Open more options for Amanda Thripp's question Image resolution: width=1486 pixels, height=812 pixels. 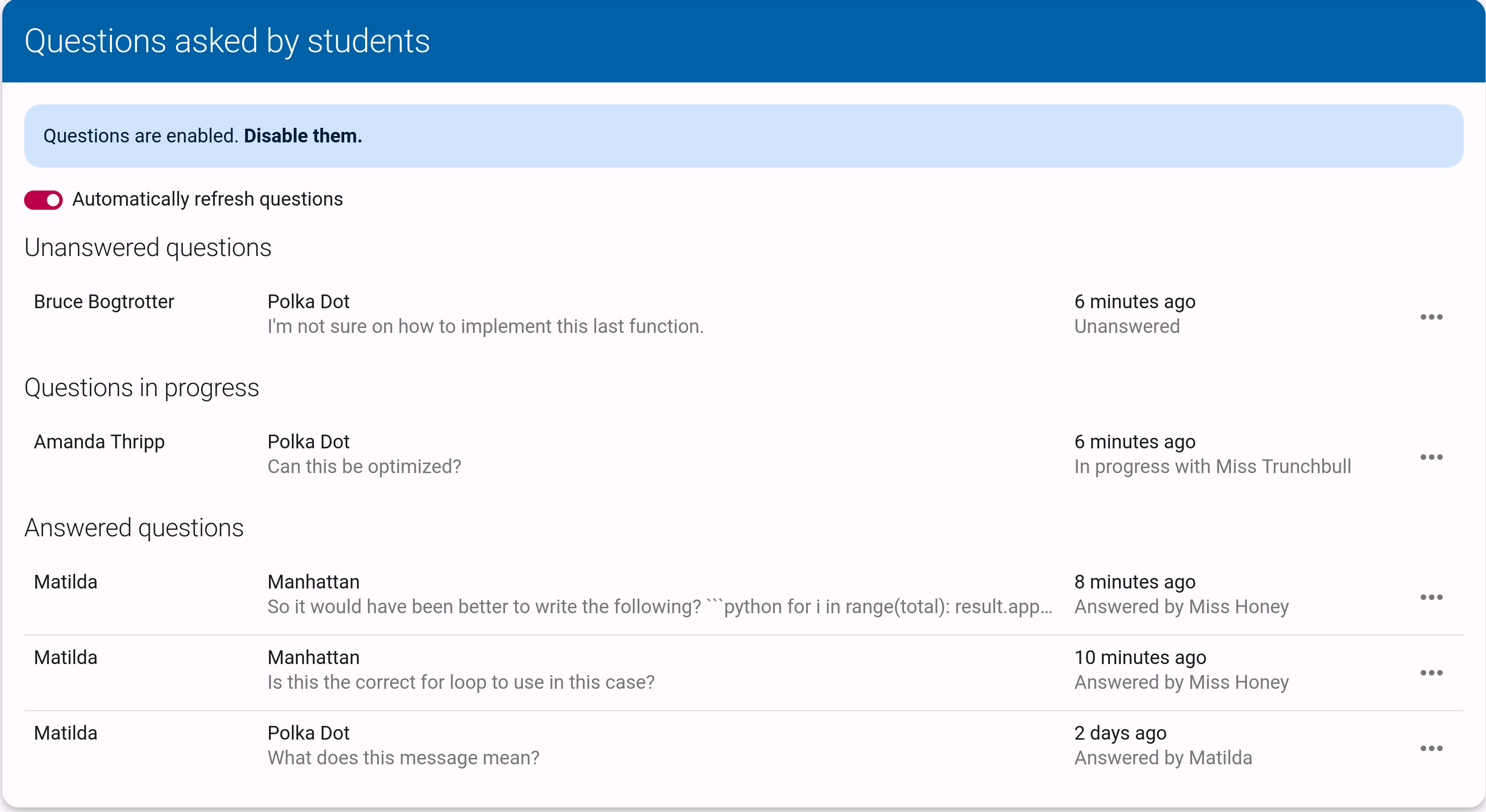(x=1431, y=457)
